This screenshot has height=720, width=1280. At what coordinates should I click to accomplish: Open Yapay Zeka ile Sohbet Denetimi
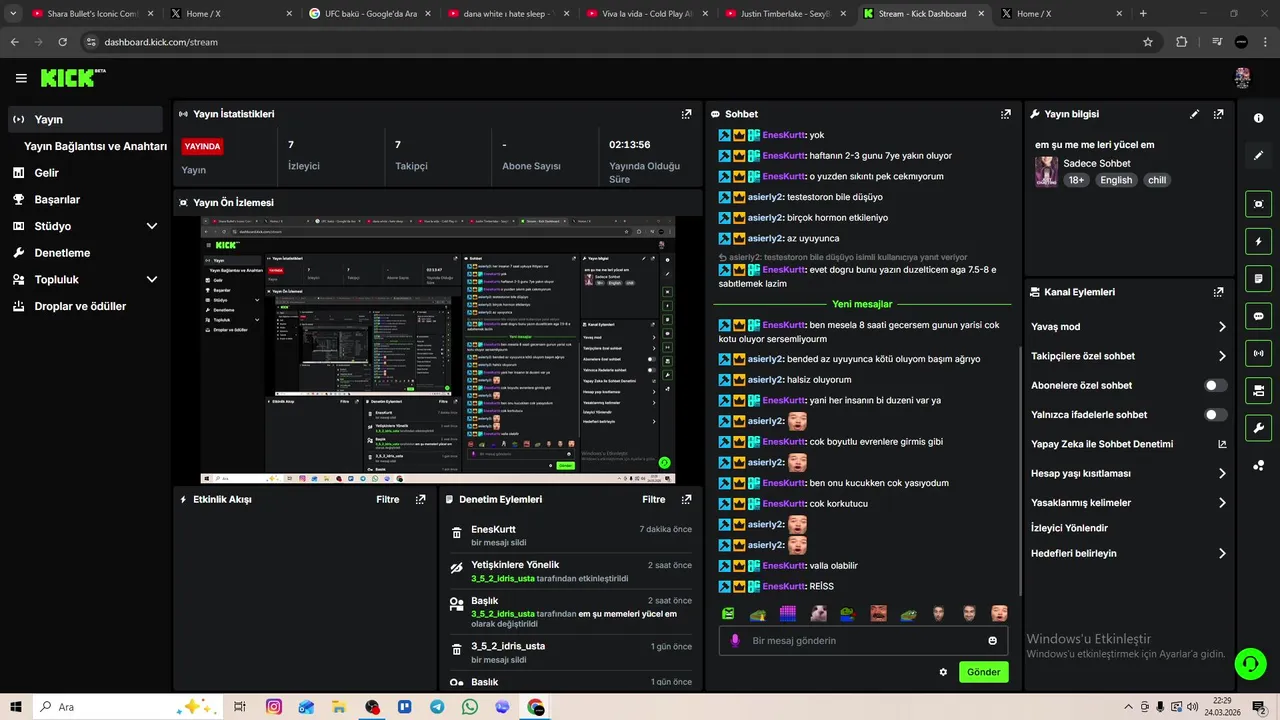(x=1129, y=444)
